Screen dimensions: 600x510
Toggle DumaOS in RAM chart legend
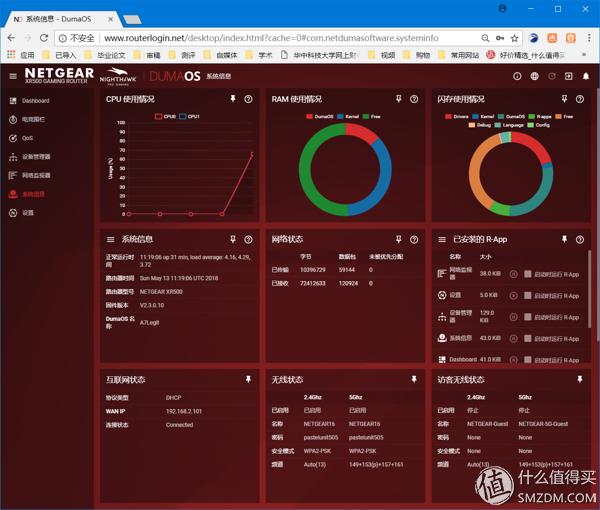(x=320, y=116)
